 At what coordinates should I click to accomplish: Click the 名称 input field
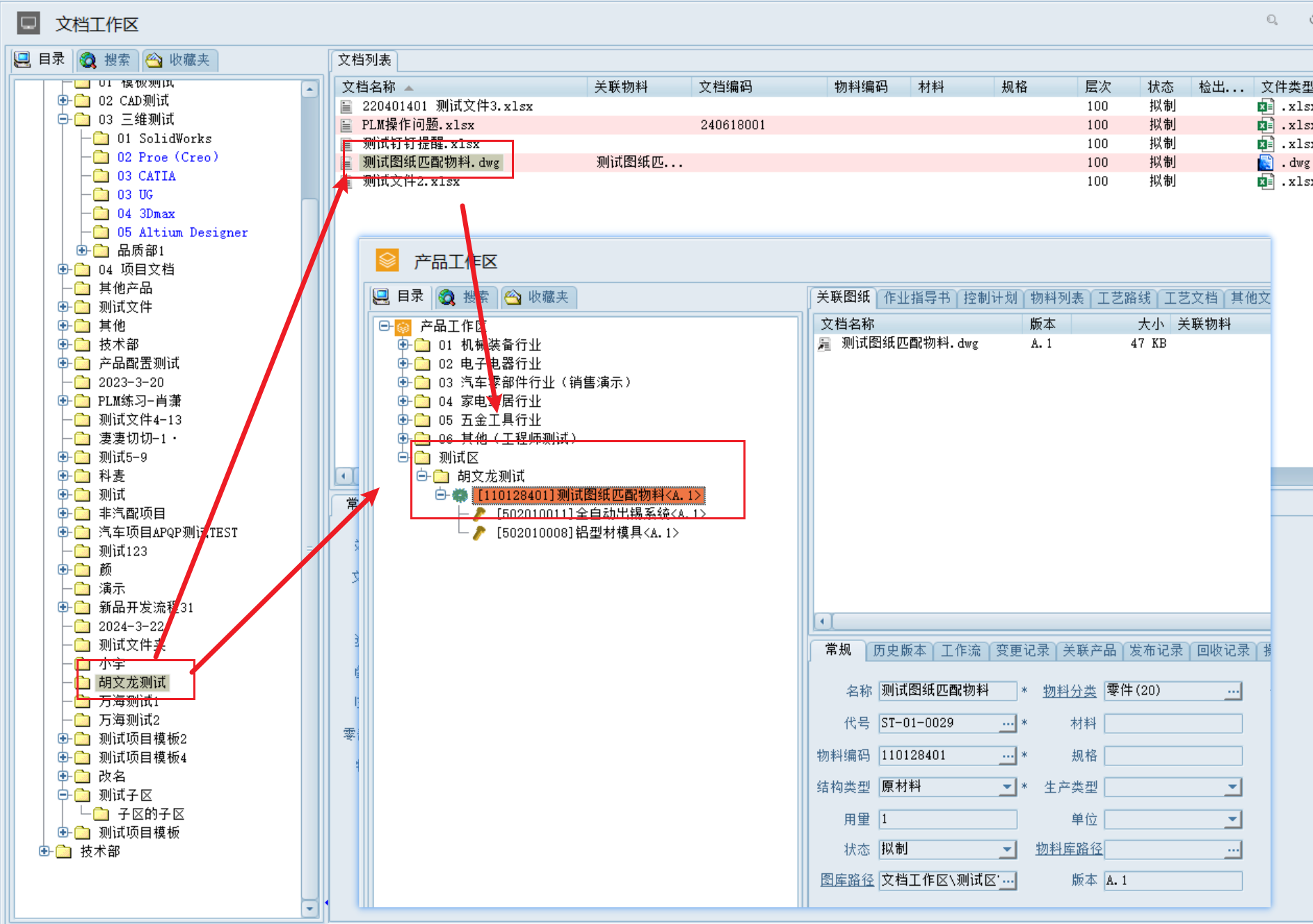tap(948, 691)
